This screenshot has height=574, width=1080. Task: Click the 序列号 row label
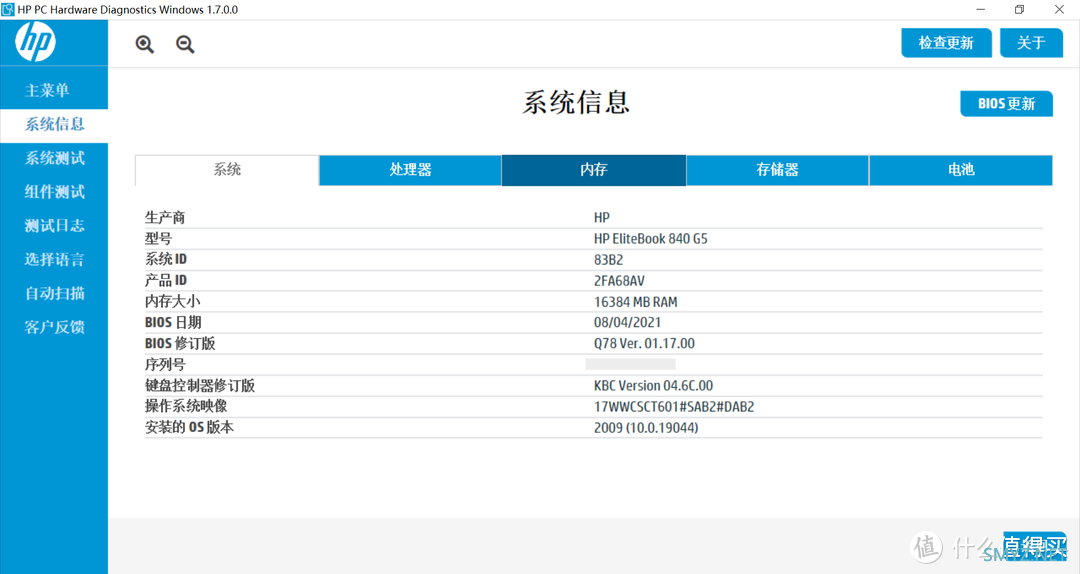[165, 365]
